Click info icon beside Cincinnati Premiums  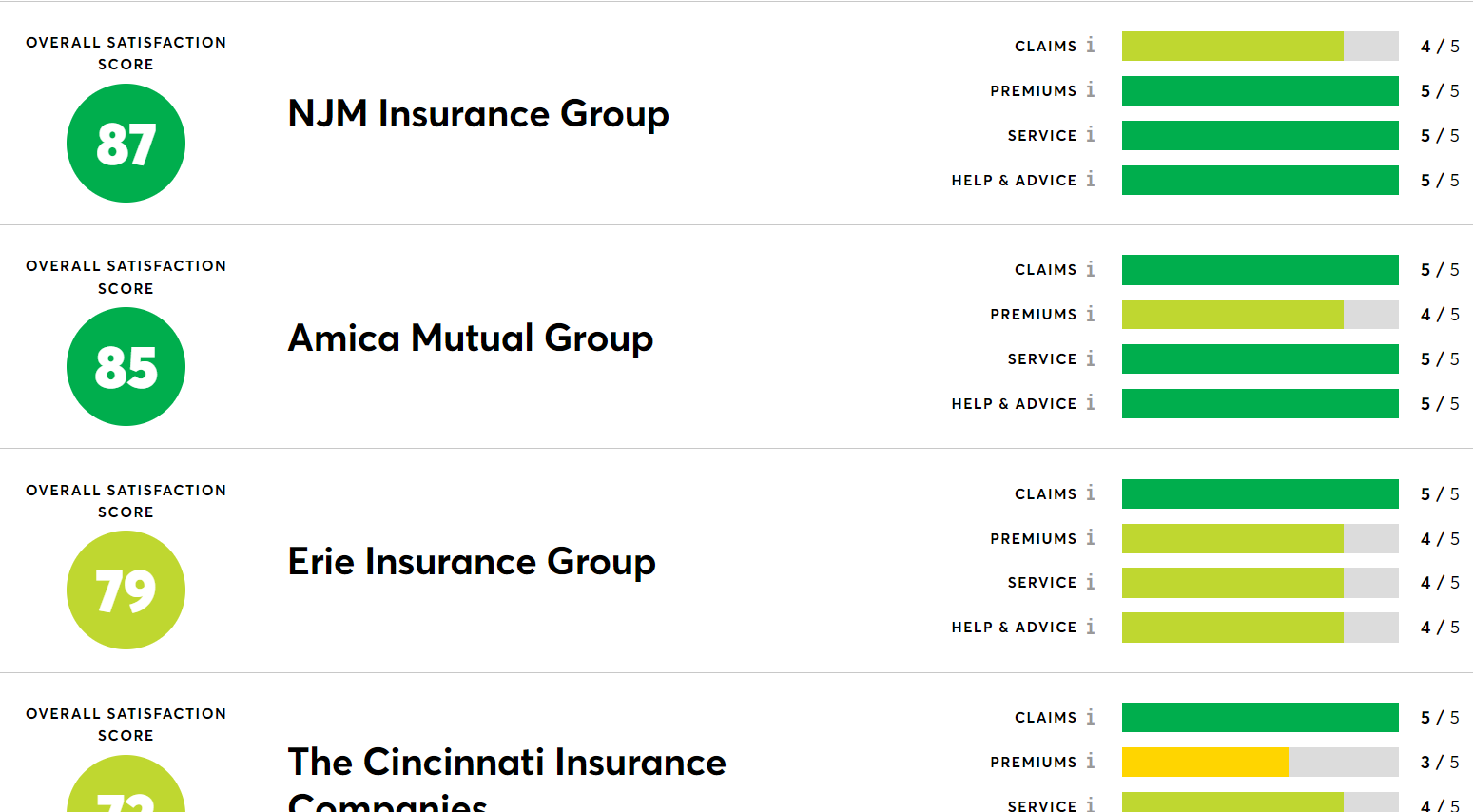[x=1091, y=762]
